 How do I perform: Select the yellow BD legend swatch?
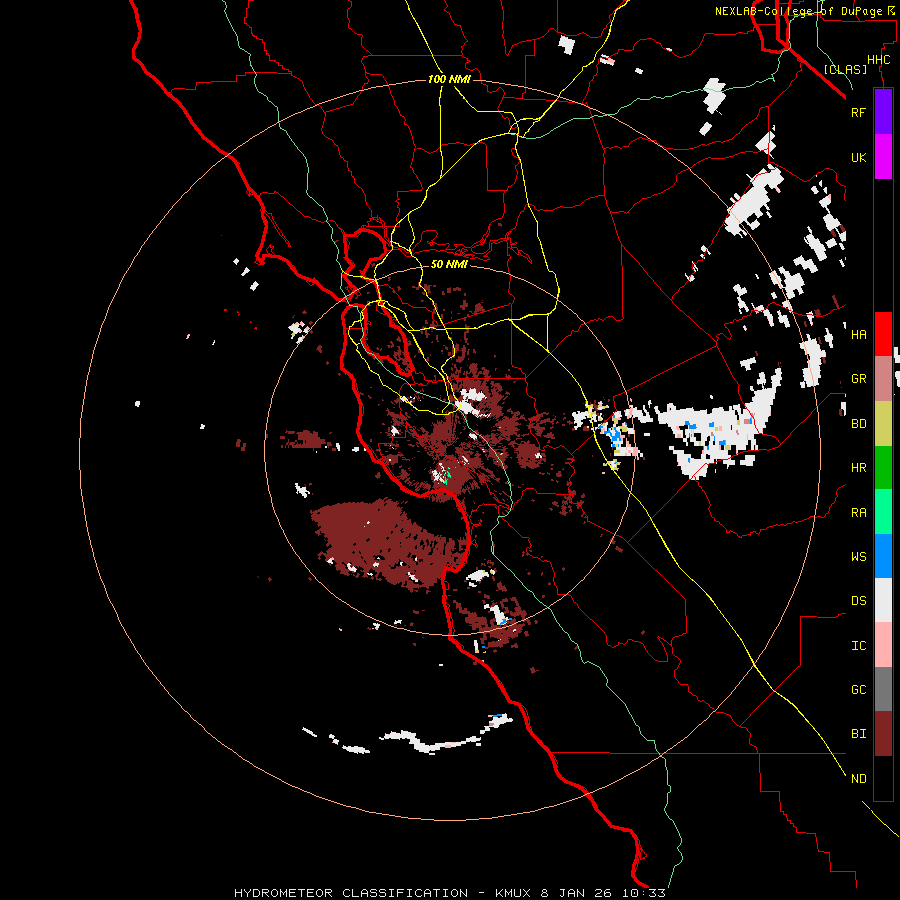[x=883, y=424]
